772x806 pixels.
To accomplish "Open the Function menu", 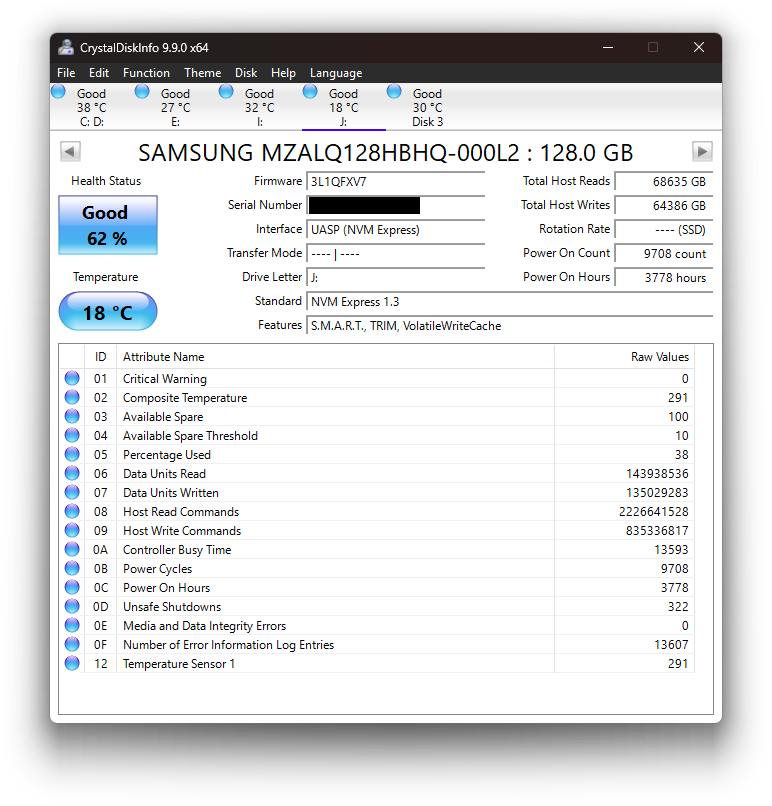I will tap(146, 73).
